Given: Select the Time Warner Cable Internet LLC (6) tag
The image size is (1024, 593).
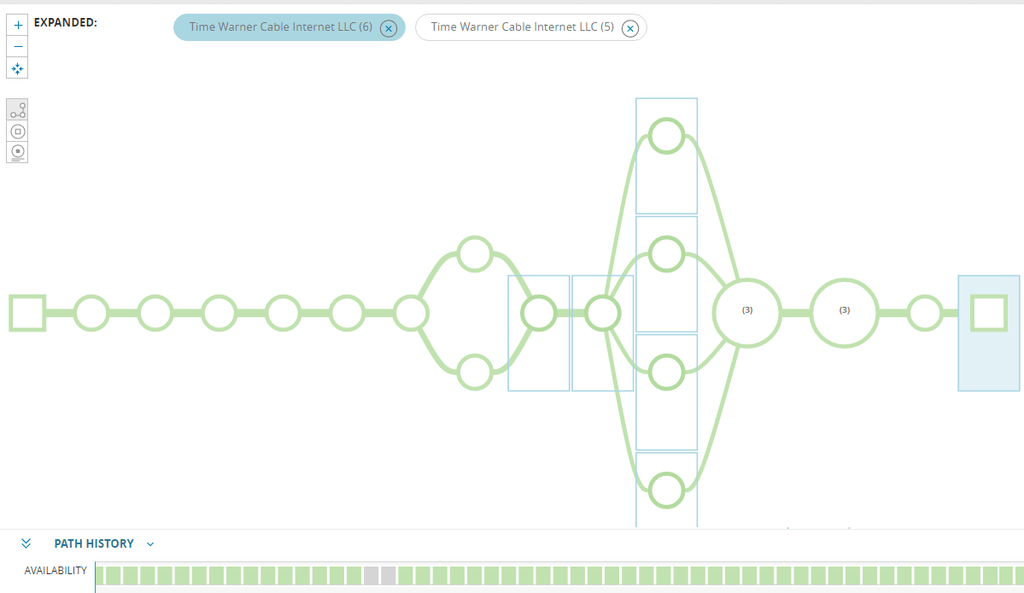Looking at the screenshot, I should 280,27.
